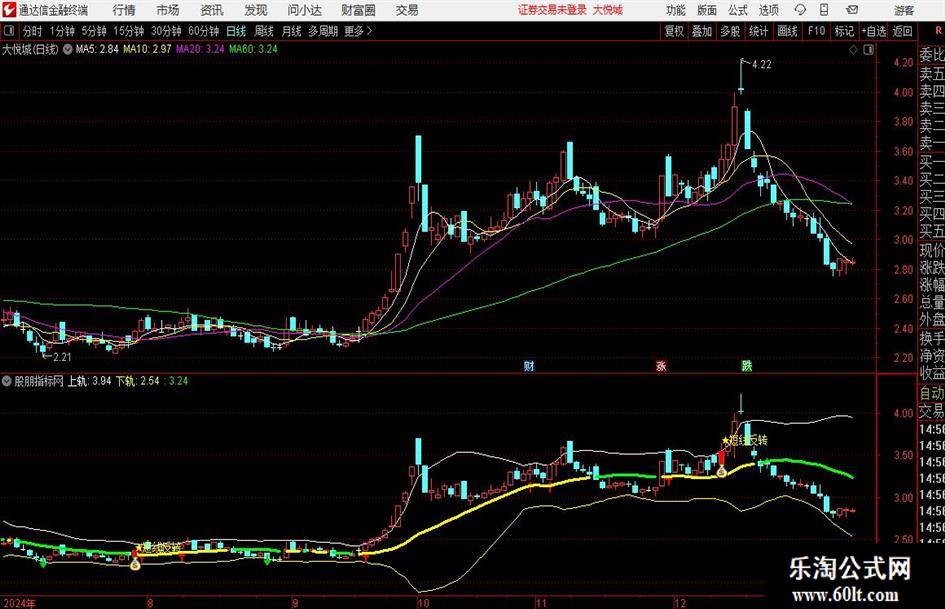Open the 行情 menu
945x609 pixels.
[x=124, y=10]
